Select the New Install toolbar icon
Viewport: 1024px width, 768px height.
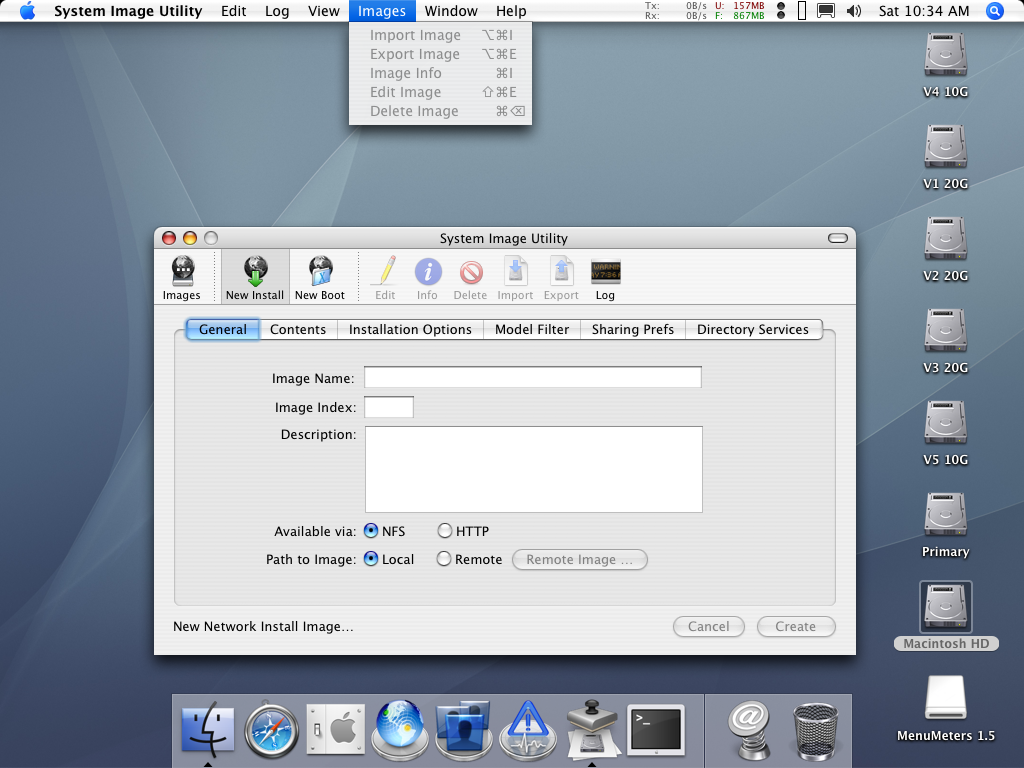pos(255,278)
